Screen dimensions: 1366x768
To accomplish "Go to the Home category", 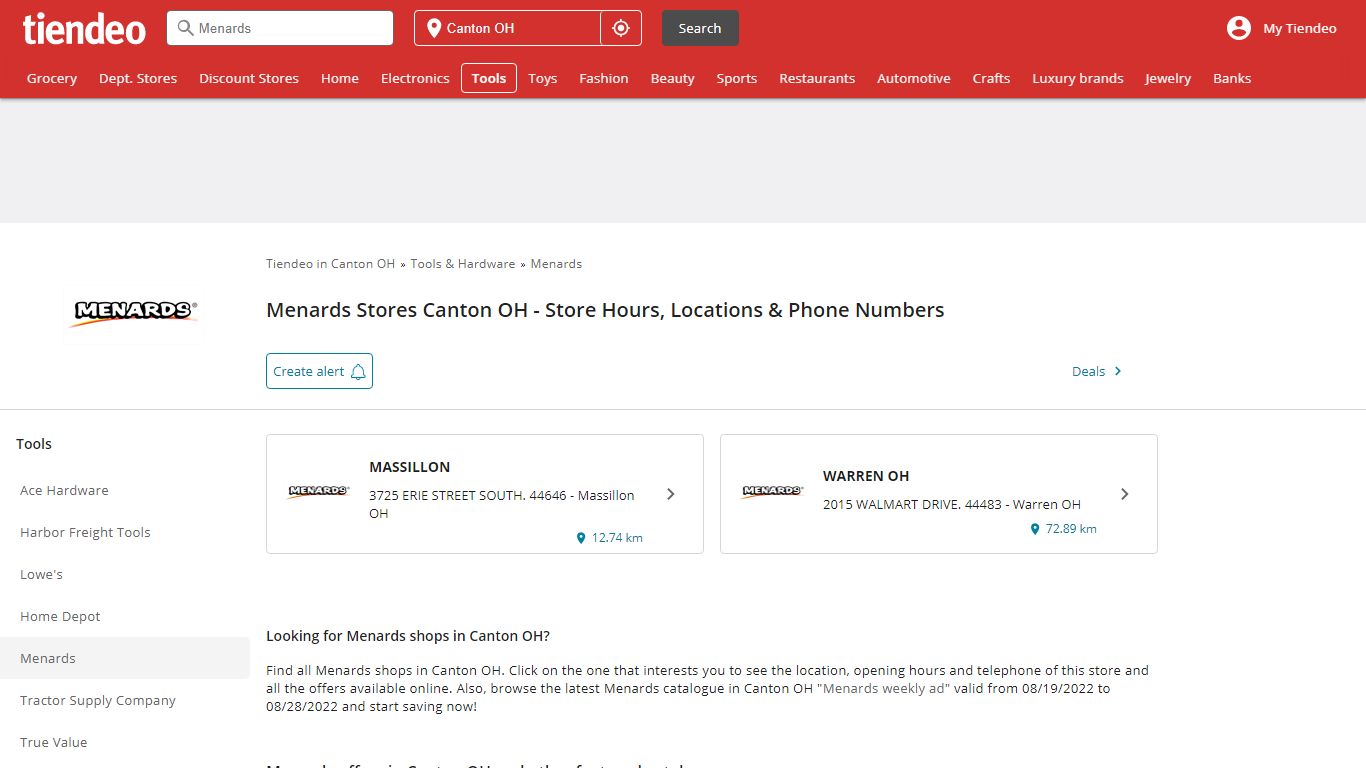I will pos(340,78).
